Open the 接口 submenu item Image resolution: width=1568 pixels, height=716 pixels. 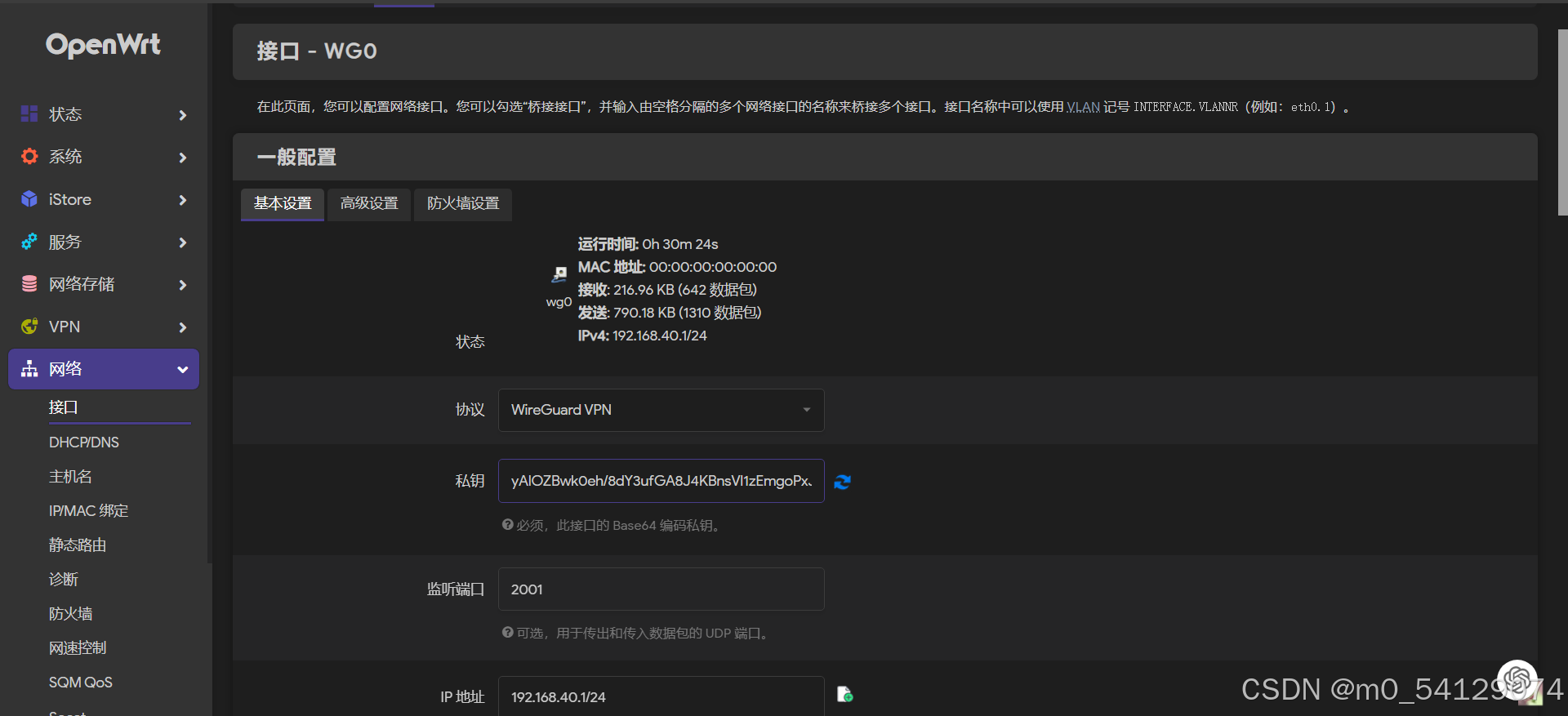[64, 407]
